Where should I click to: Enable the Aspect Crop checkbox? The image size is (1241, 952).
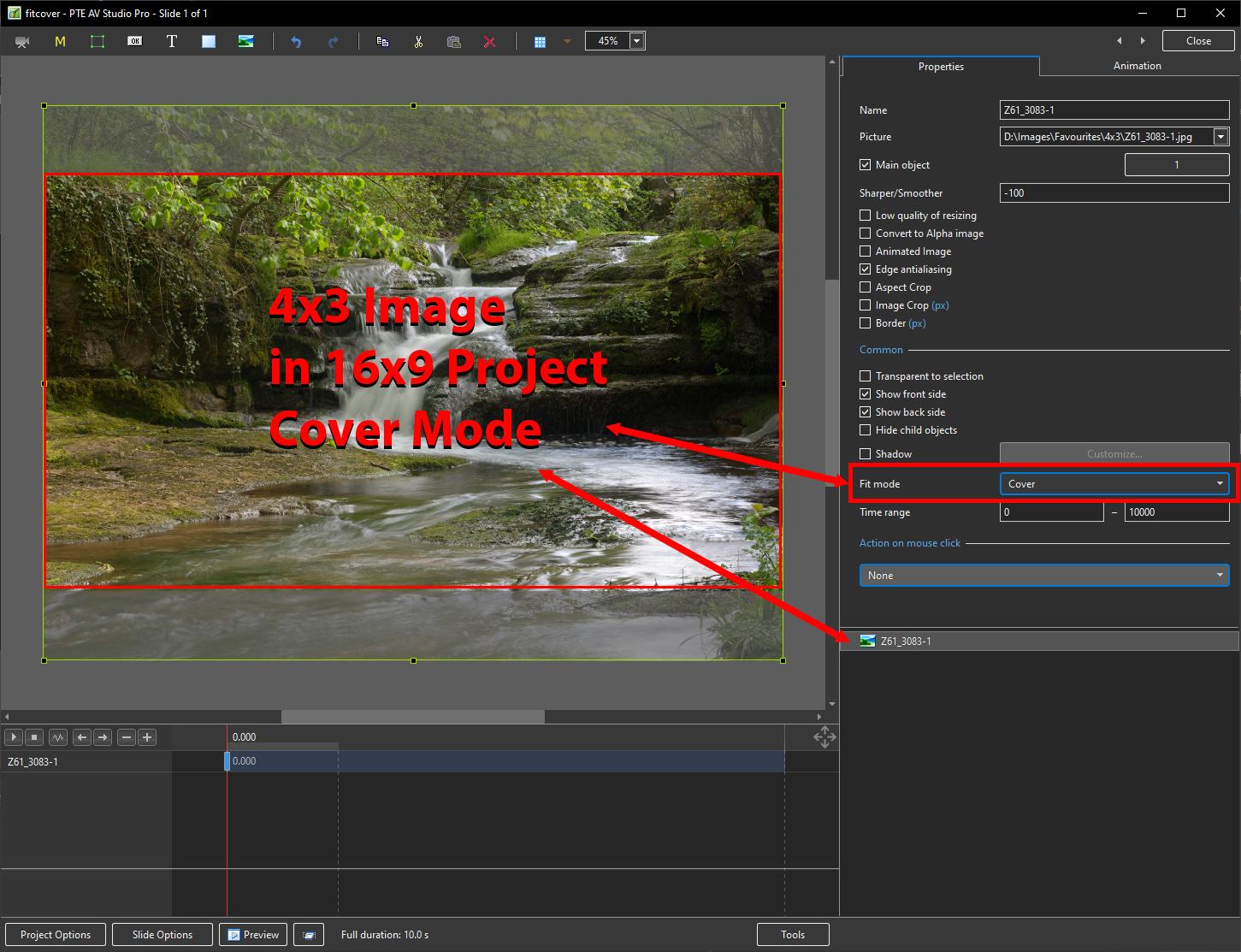[x=866, y=287]
